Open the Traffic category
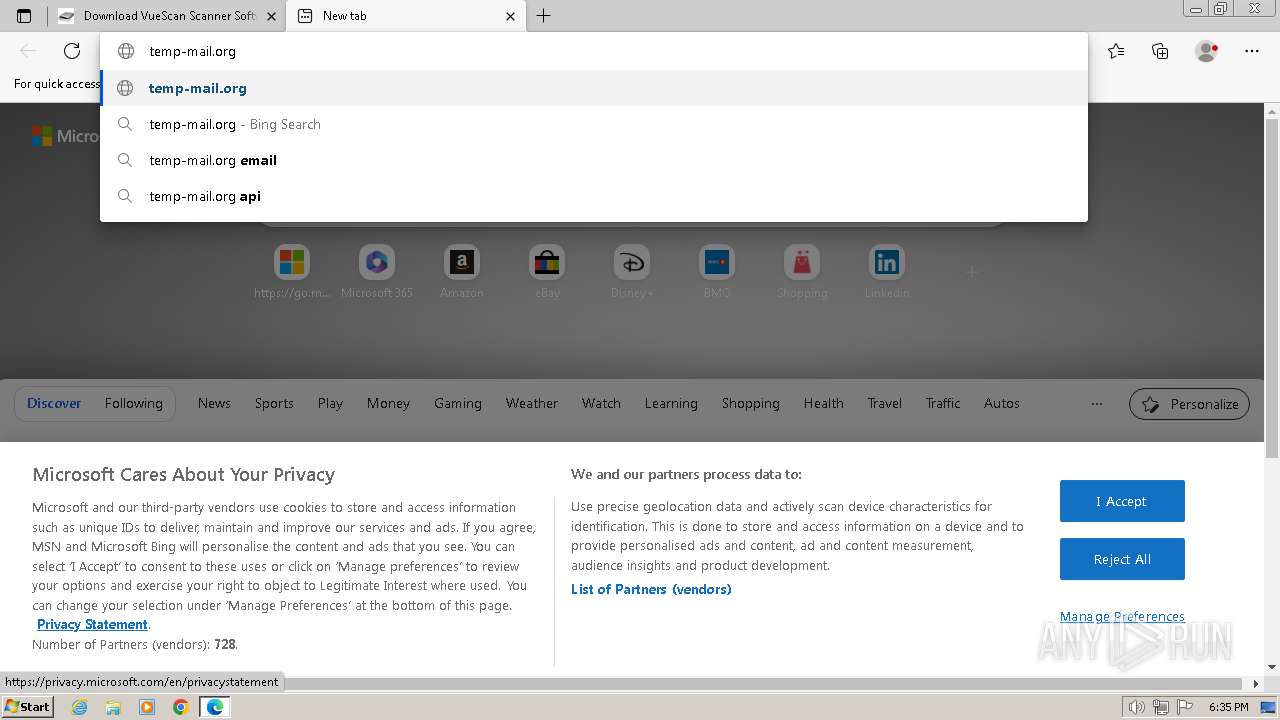 point(943,403)
